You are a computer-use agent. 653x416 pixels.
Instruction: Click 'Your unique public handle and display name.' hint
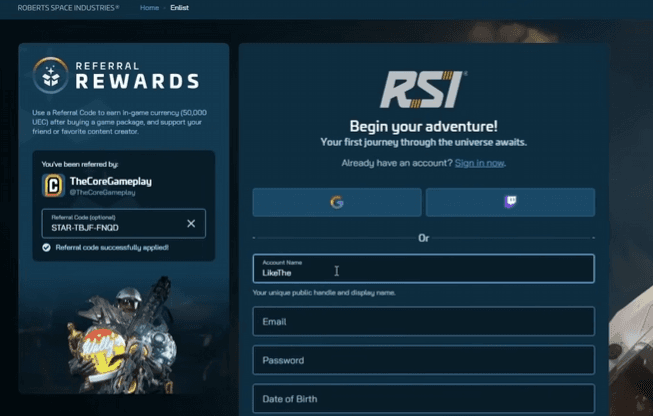coord(324,293)
